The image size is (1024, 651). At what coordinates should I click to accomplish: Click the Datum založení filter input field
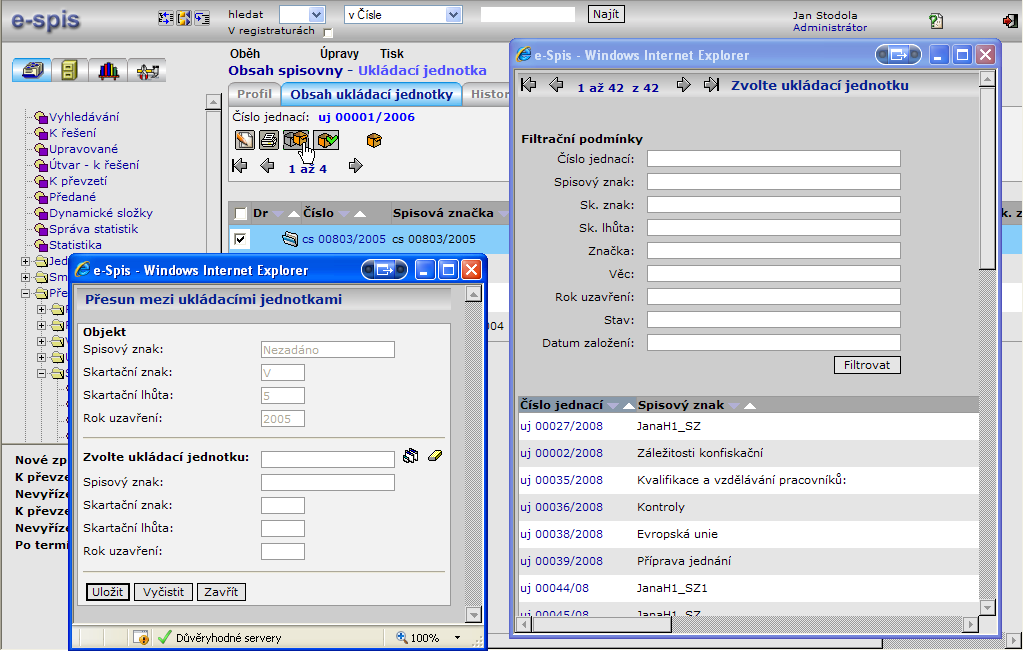774,343
